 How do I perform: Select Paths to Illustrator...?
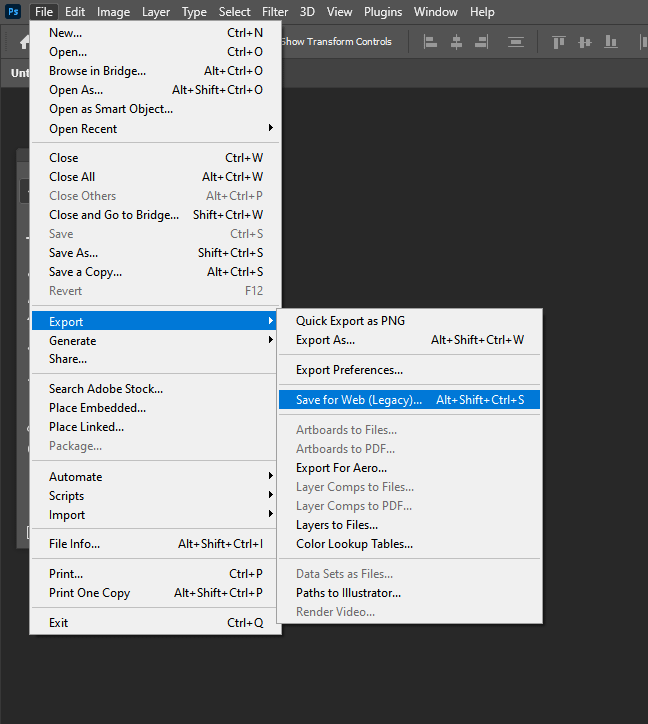409,592
